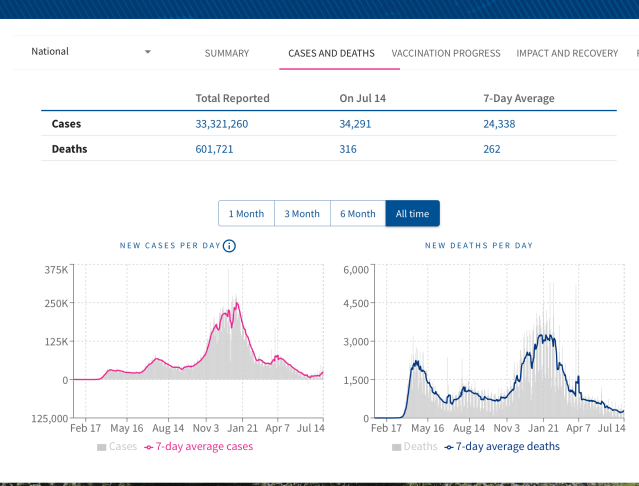Toggle the gray Deaths legend item

(x=414, y=446)
